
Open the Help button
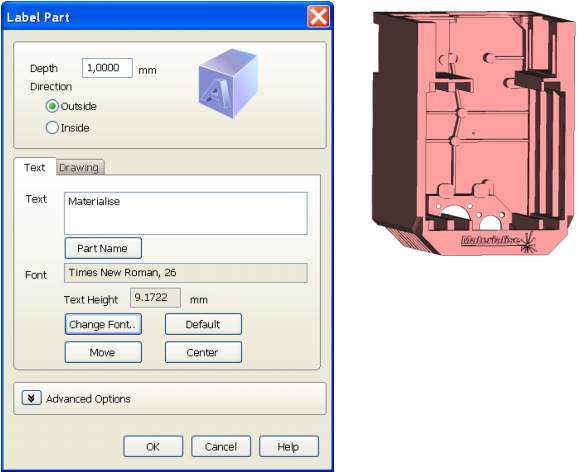coord(289,446)
